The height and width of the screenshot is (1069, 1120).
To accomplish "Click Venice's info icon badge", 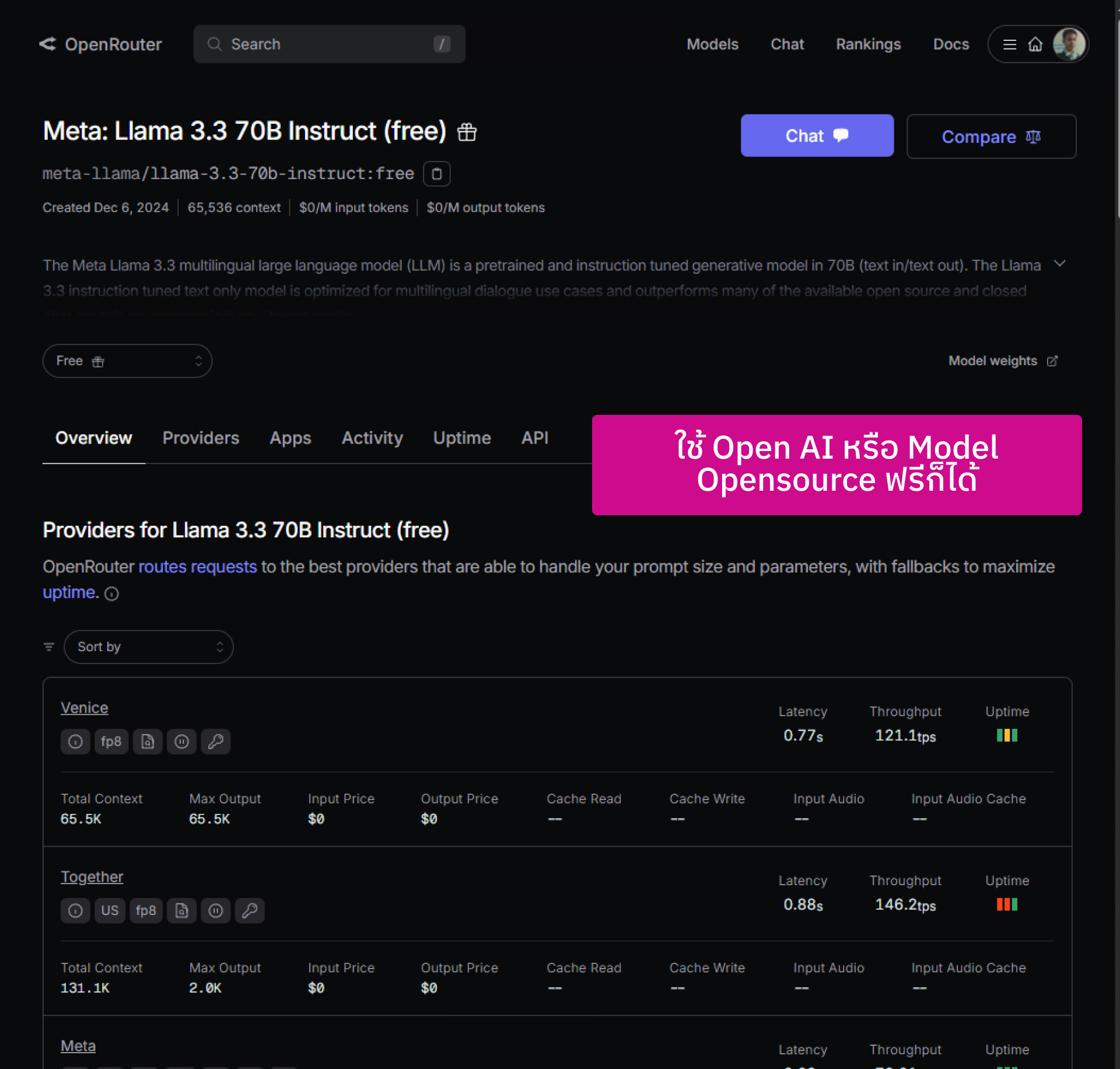I will click(x=75, y=742).
